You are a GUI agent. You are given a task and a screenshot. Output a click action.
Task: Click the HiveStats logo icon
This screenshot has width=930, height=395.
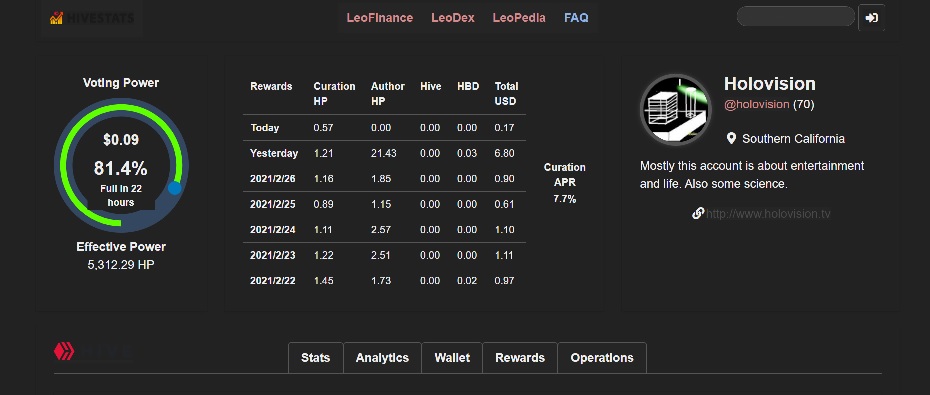tap(56, 18)
